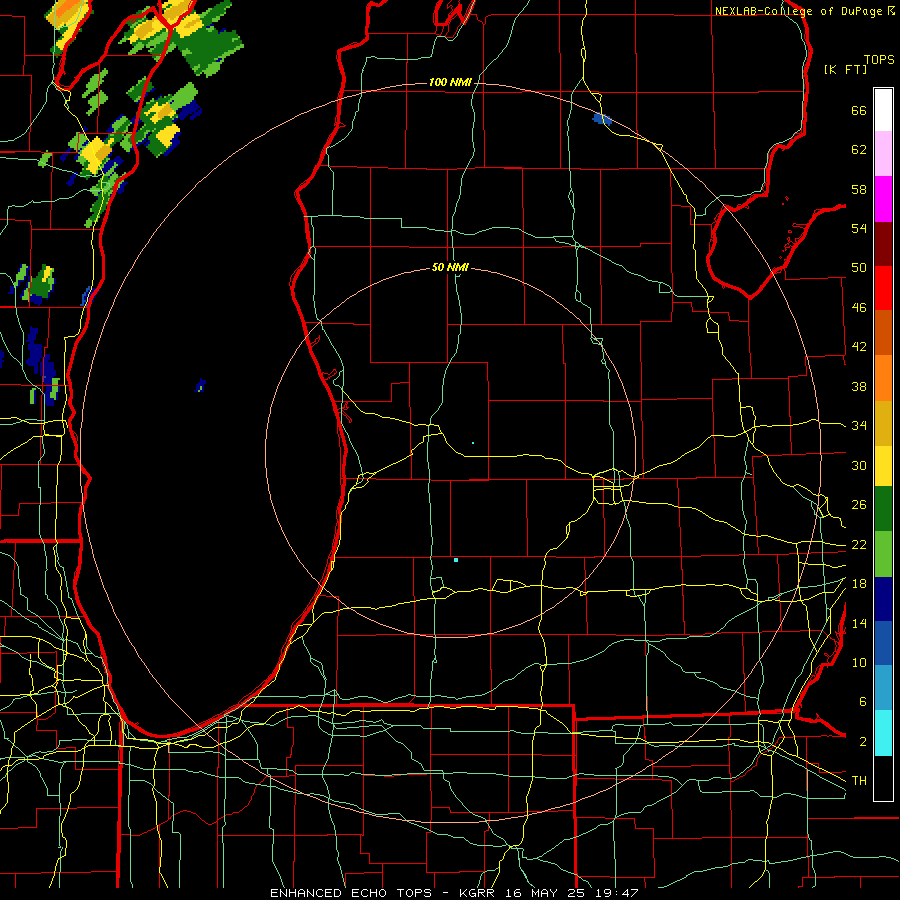Click the legend value 34
Image resolution: width=900 pixels, height=900 pixels.
859,426
